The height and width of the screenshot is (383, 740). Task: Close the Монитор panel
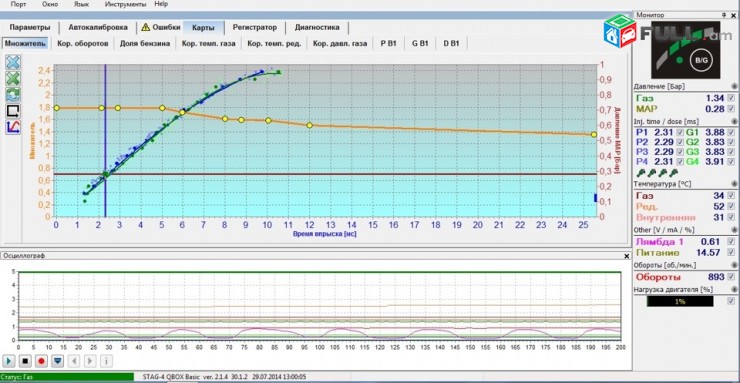click(733, 15)
